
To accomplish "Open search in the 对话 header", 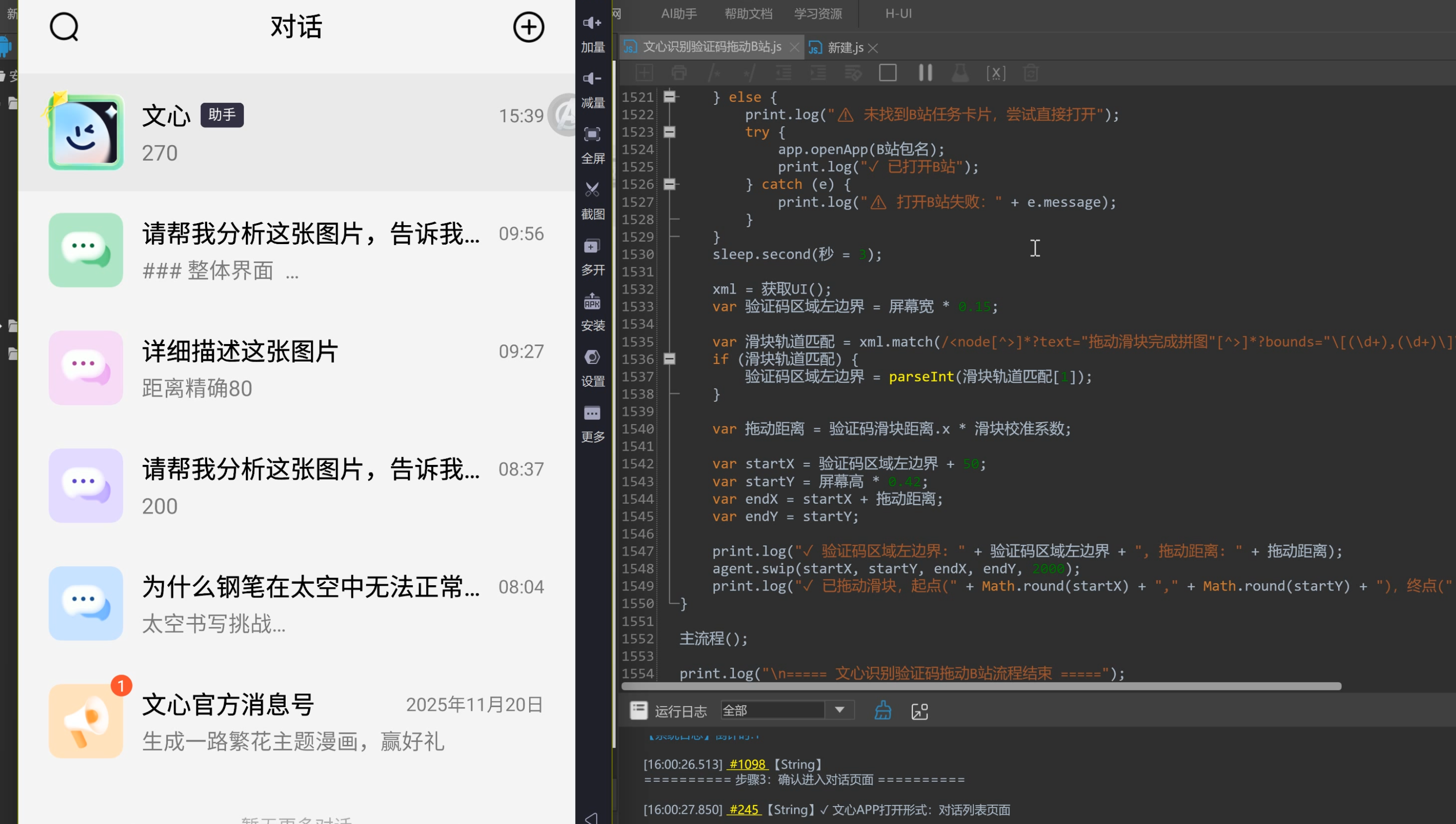I will coord(64,27).
